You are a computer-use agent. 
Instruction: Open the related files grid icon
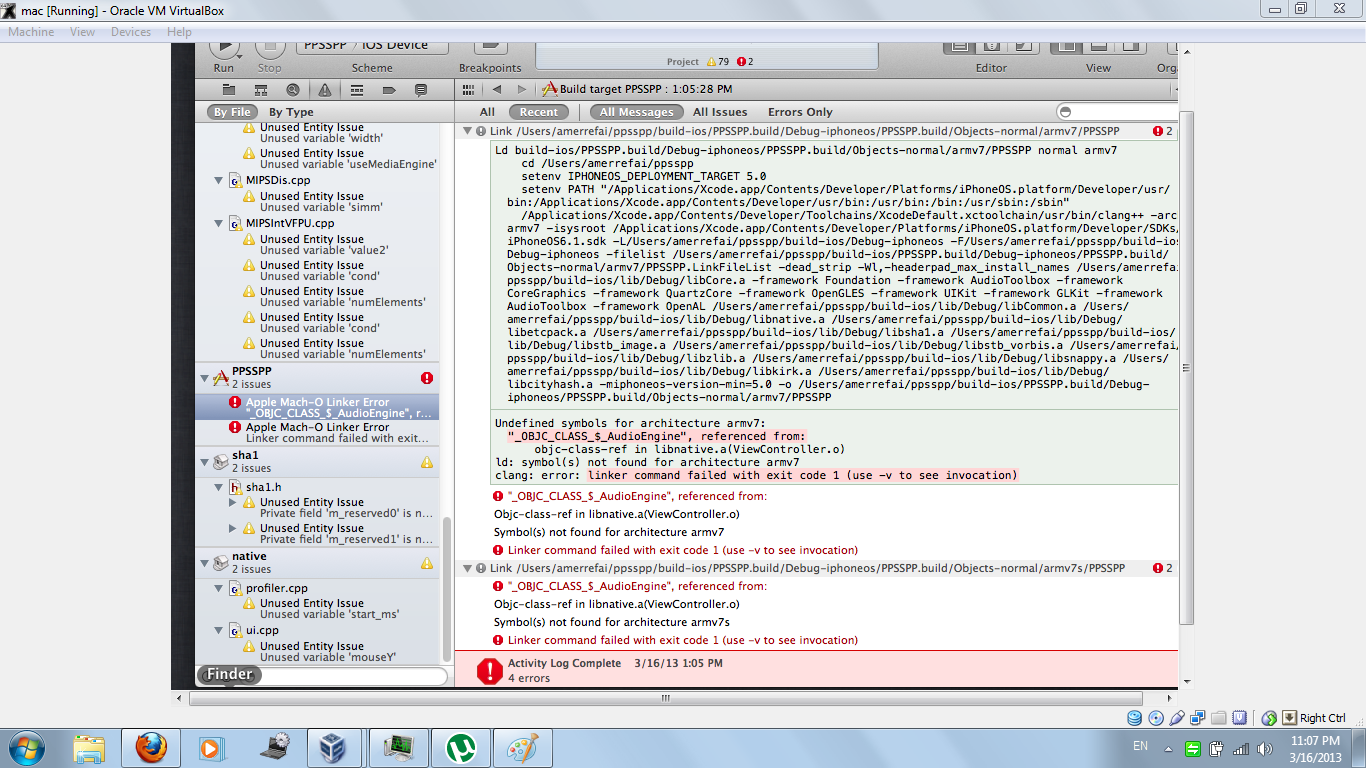[x=467, y=90]
